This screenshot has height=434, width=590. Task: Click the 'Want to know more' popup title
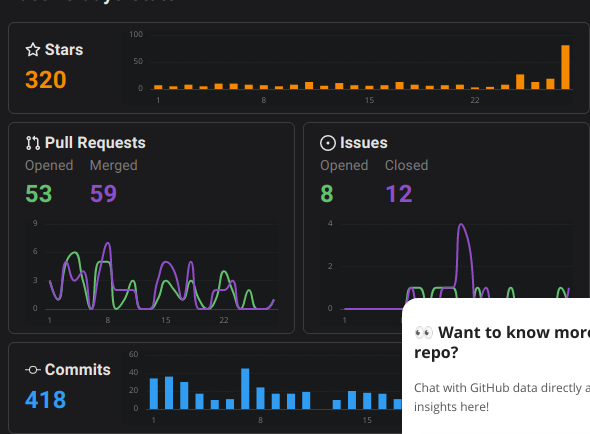(x=502, y=343)
